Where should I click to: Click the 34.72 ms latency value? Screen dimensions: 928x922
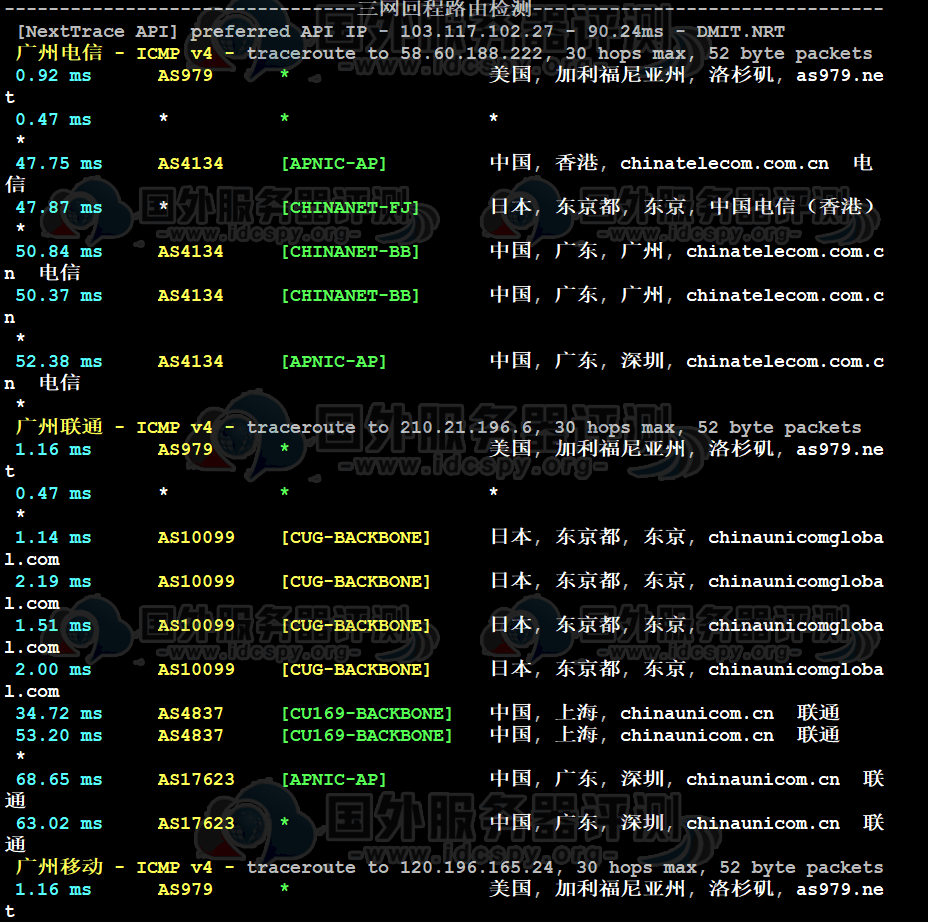point(59,713)
